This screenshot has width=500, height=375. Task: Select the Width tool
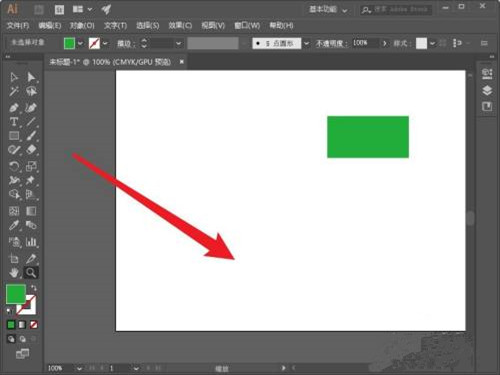click(14, 180)
